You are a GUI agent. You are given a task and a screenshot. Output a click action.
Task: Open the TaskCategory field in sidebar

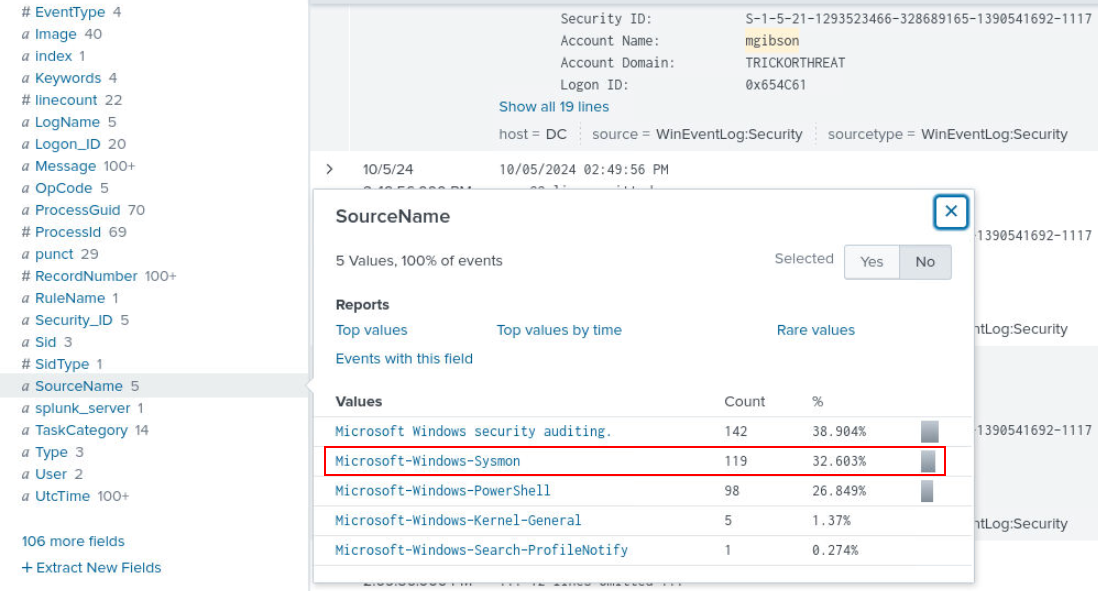click(81, 430)
